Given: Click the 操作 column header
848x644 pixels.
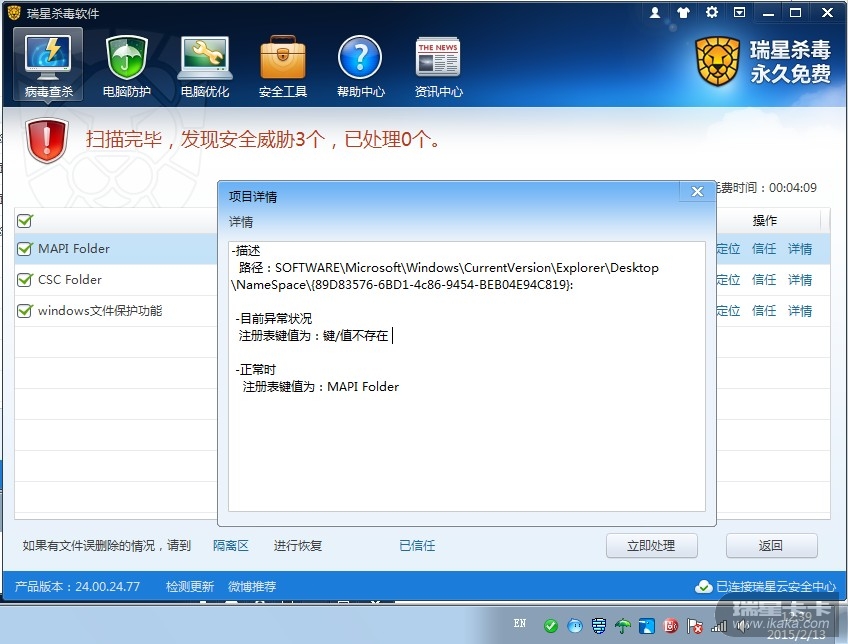Looking at the screenshot, I should tap(765, 220).
